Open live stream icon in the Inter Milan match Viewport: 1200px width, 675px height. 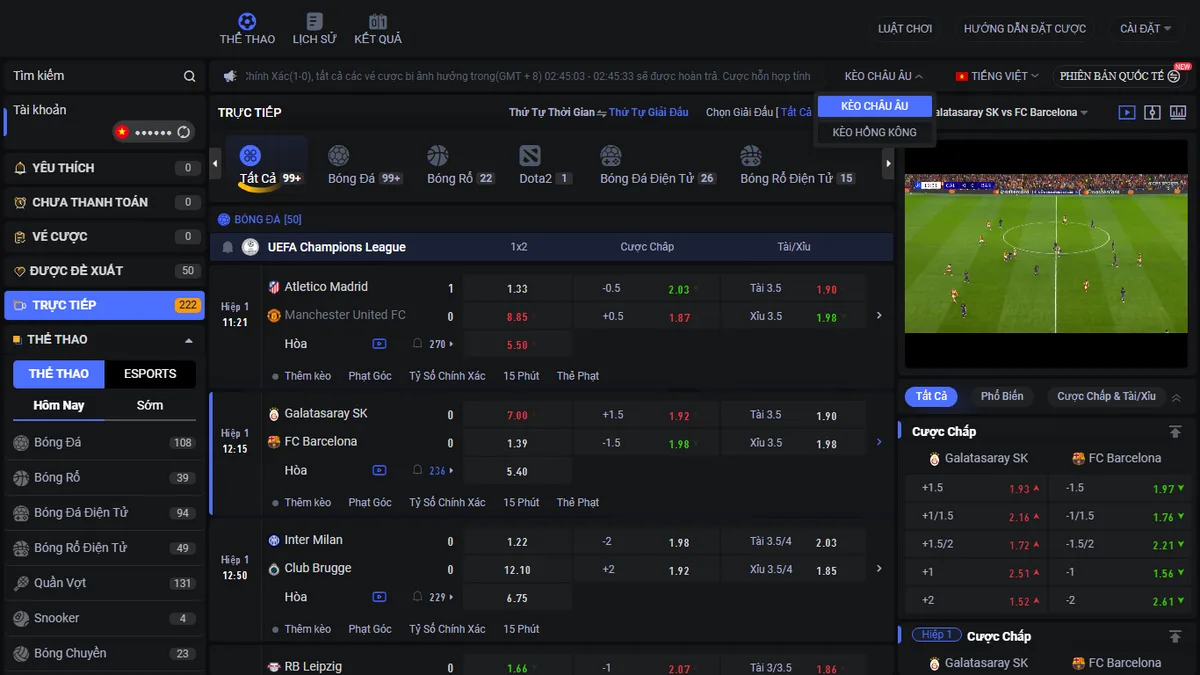[x=379, y=597]
